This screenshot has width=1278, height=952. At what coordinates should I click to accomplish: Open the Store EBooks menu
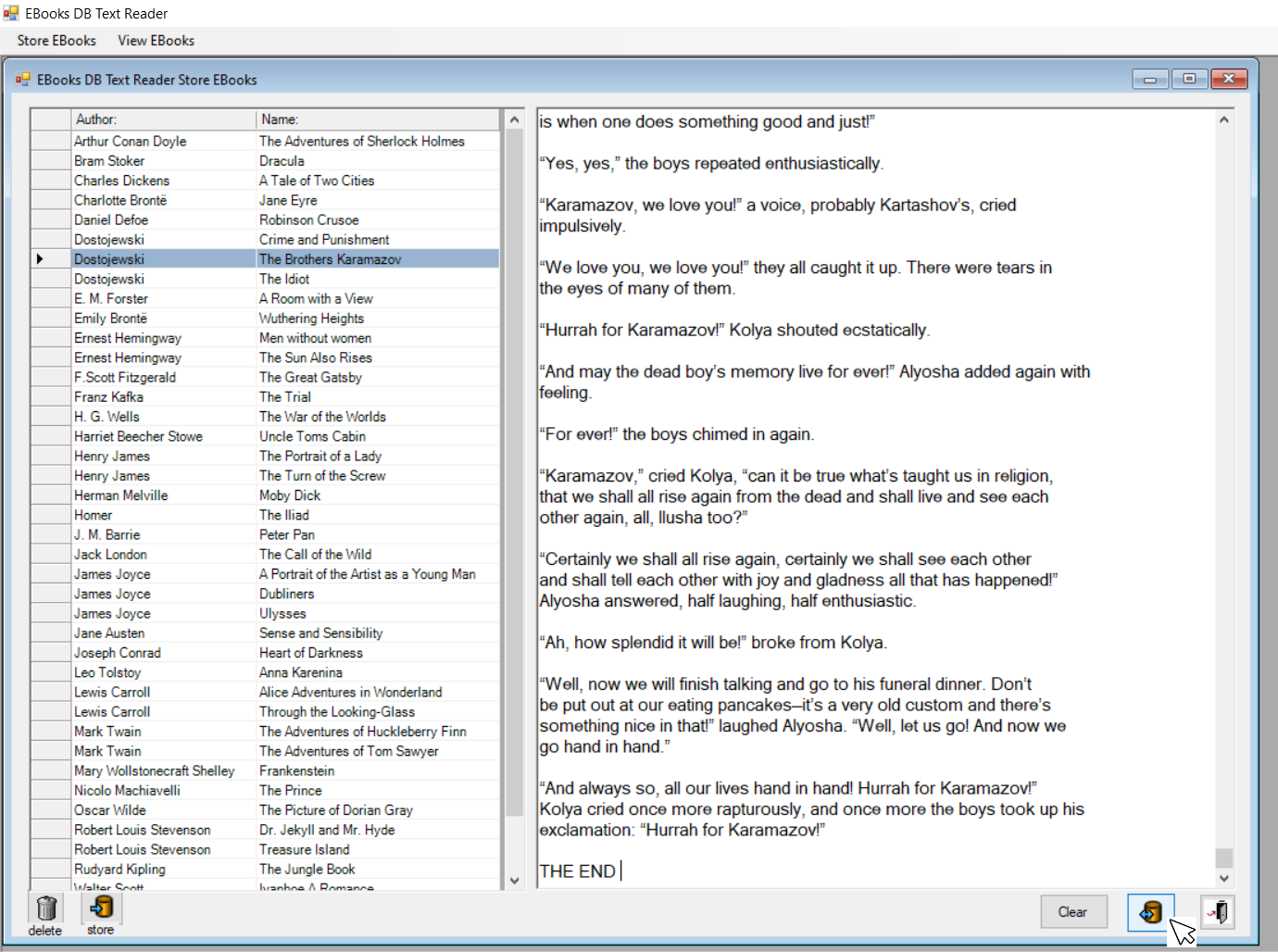(x=56, y=41)
